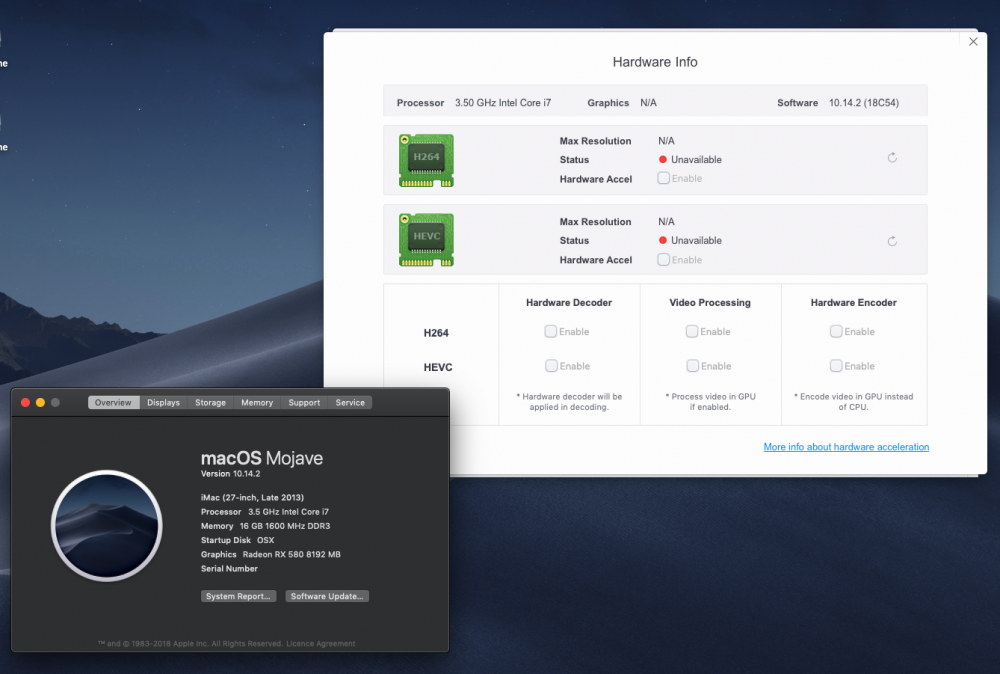The width and height of the screenshot is (1000, 674).
Task: Click the H264 chip icon
Action: [426, 160]
